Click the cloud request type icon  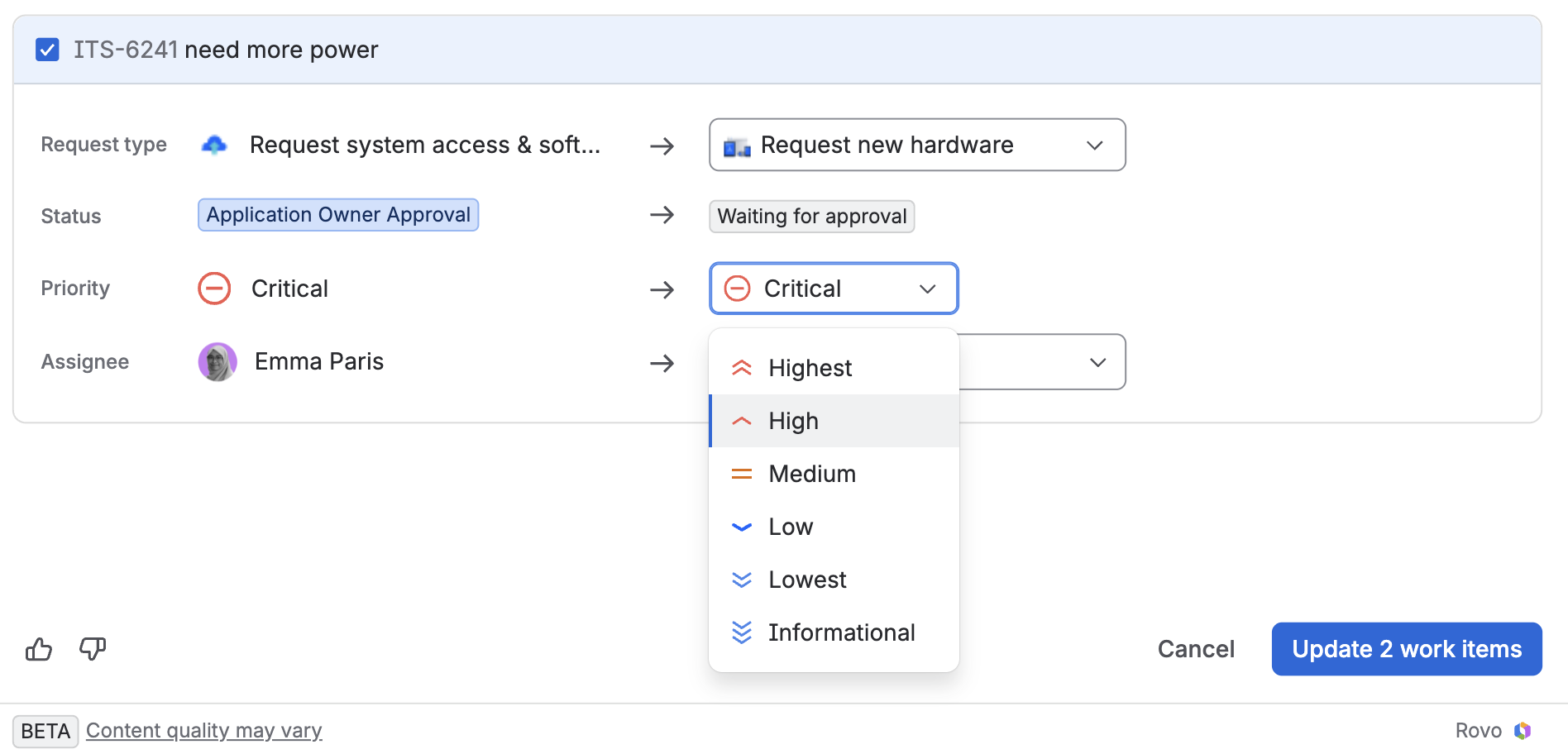tap(214, 146)
